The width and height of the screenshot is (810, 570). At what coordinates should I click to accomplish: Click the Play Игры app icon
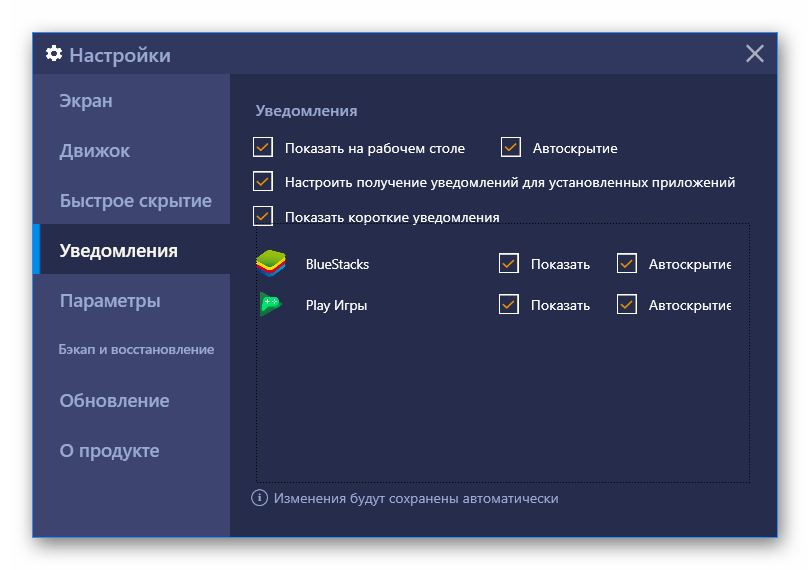pyautogui.click(x=270, y=304)
